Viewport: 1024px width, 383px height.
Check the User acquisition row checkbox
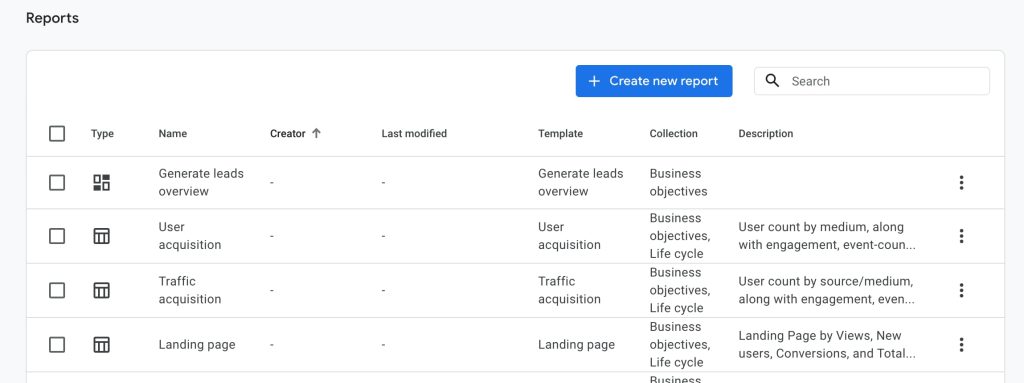click(x=57, y=236)
